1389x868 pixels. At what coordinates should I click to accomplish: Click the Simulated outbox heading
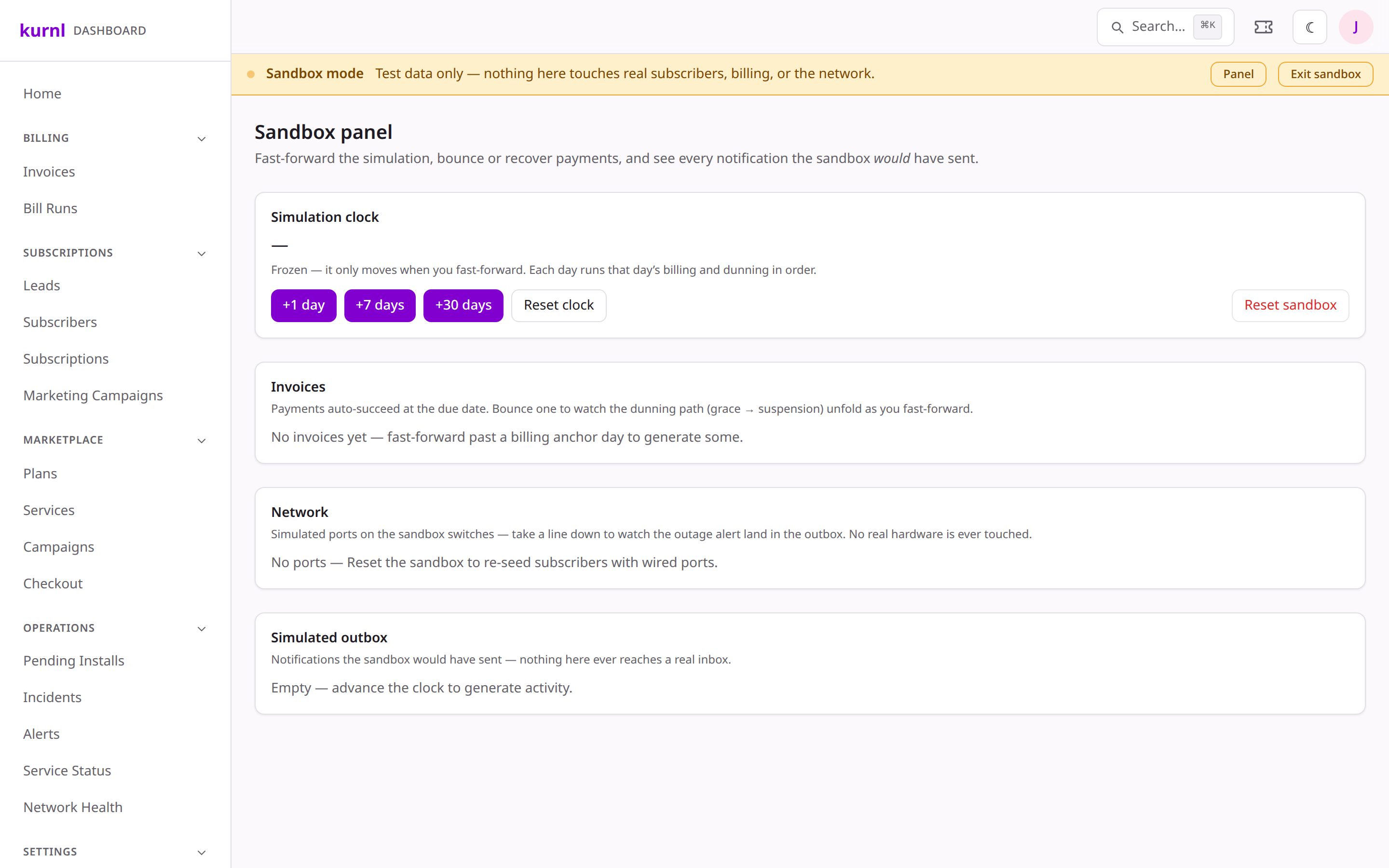click(329, 638)
